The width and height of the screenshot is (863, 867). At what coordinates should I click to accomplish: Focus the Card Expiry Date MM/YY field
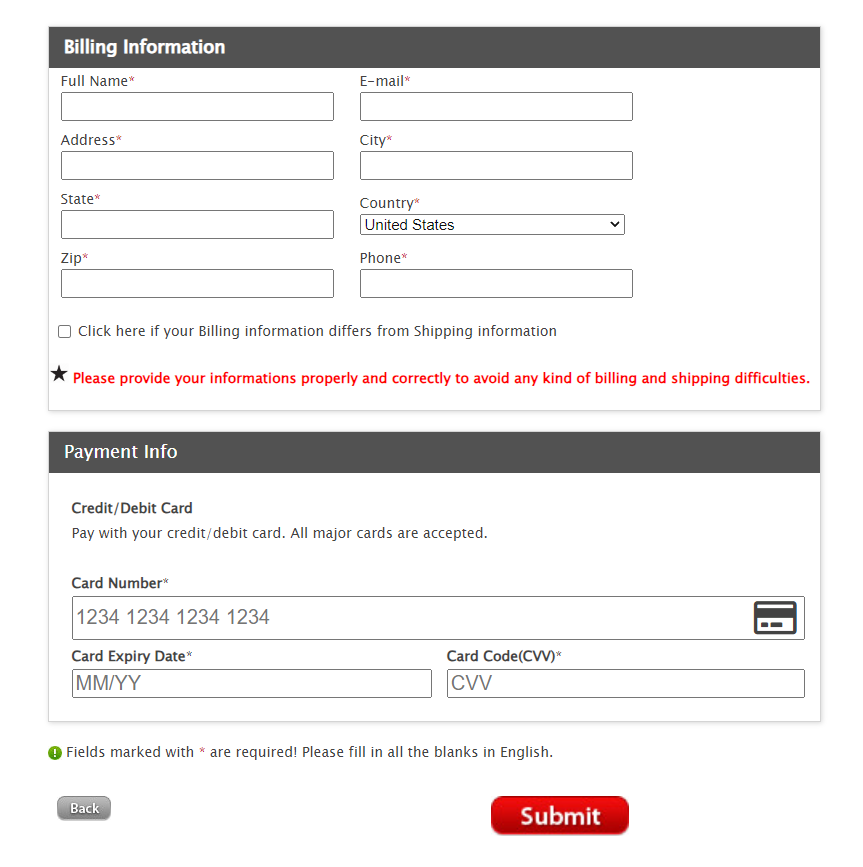(251, 684)
